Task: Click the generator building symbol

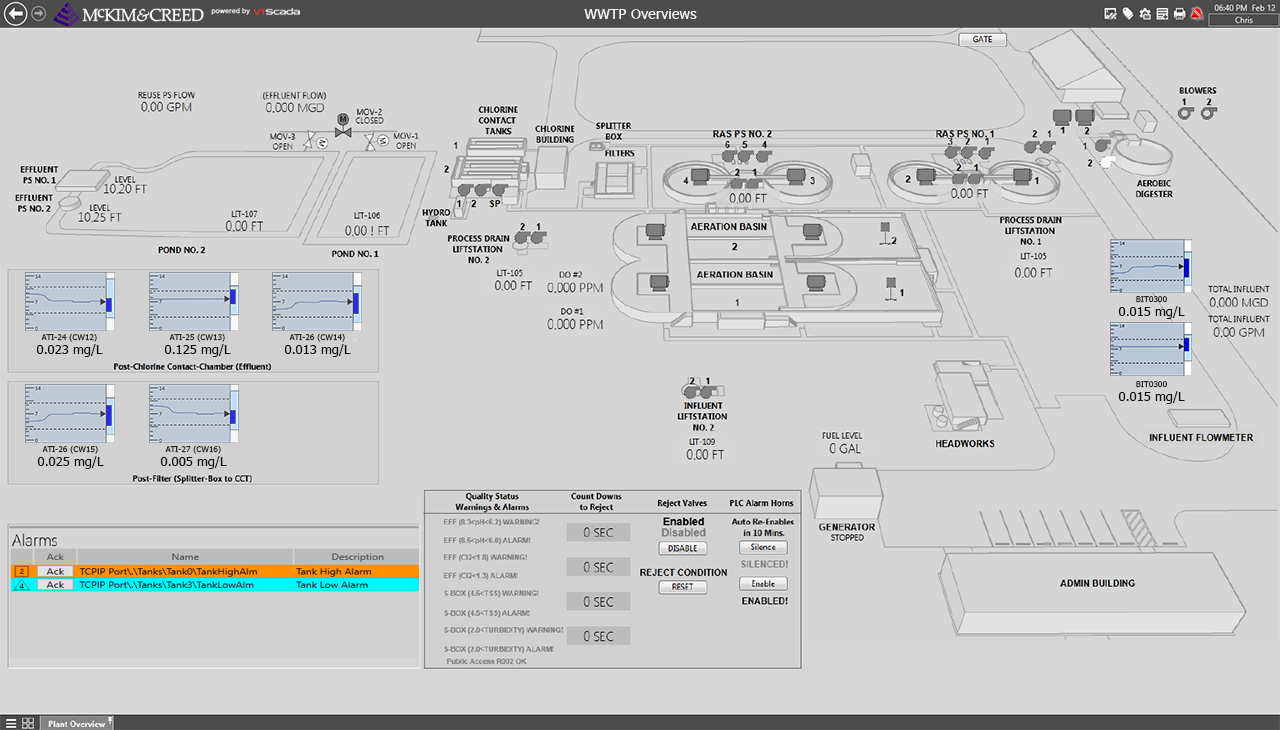Action: (846, 494)
